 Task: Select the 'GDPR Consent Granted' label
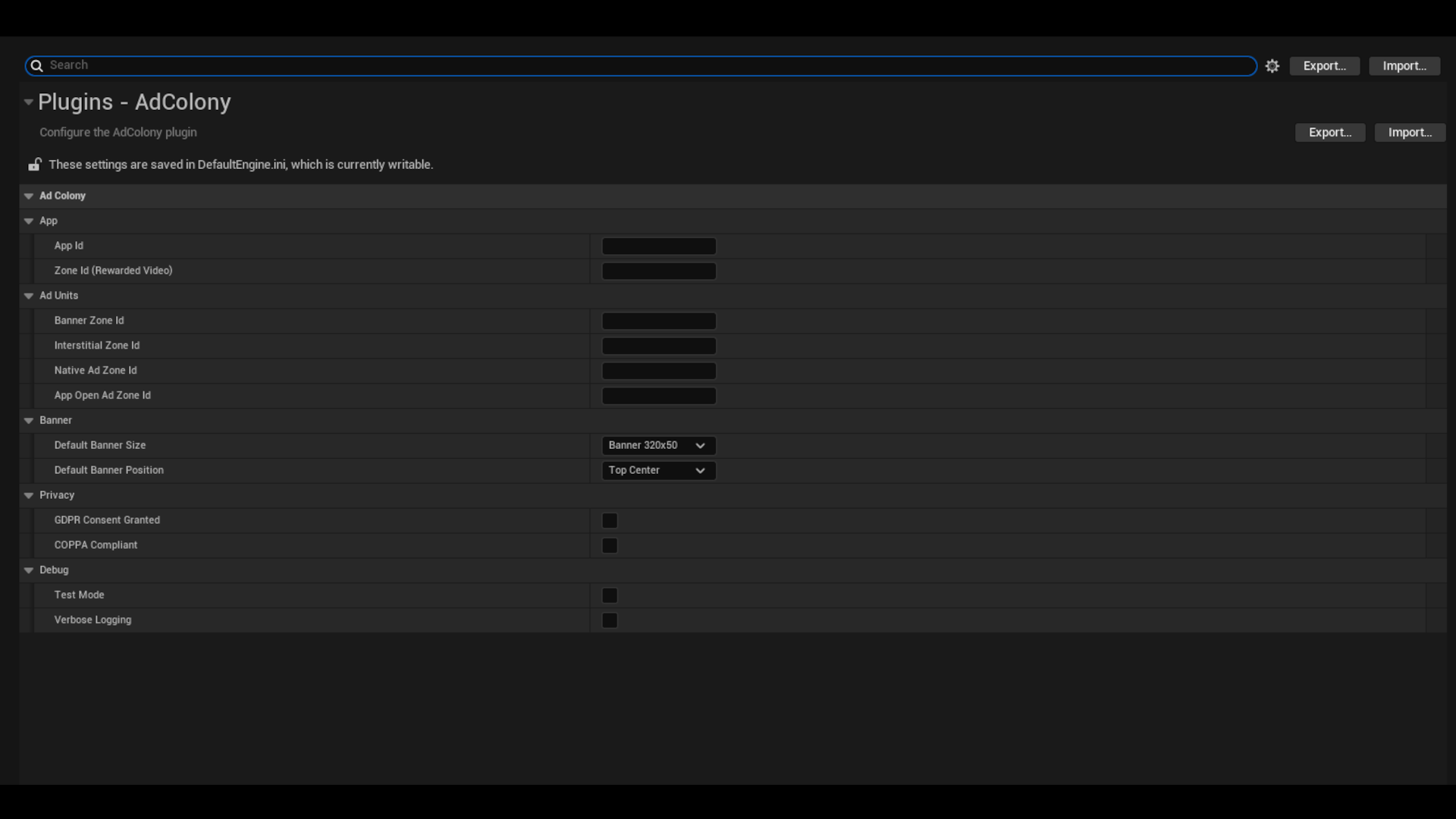[x=107, y=520]
